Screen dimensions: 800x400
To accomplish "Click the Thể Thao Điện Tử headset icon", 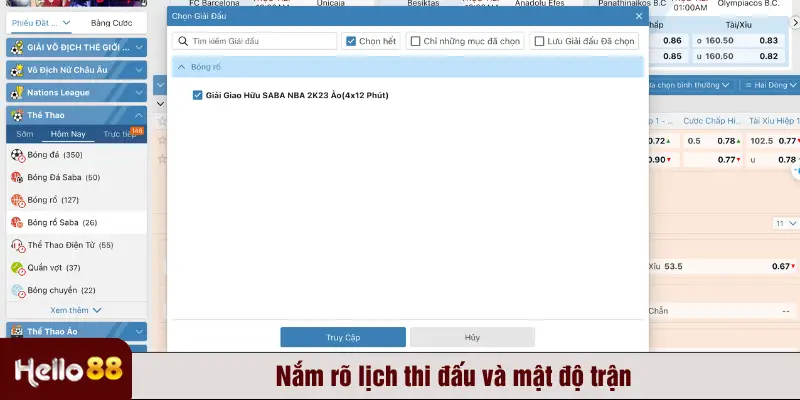I will pyautogui.click(x=18, y=245).
